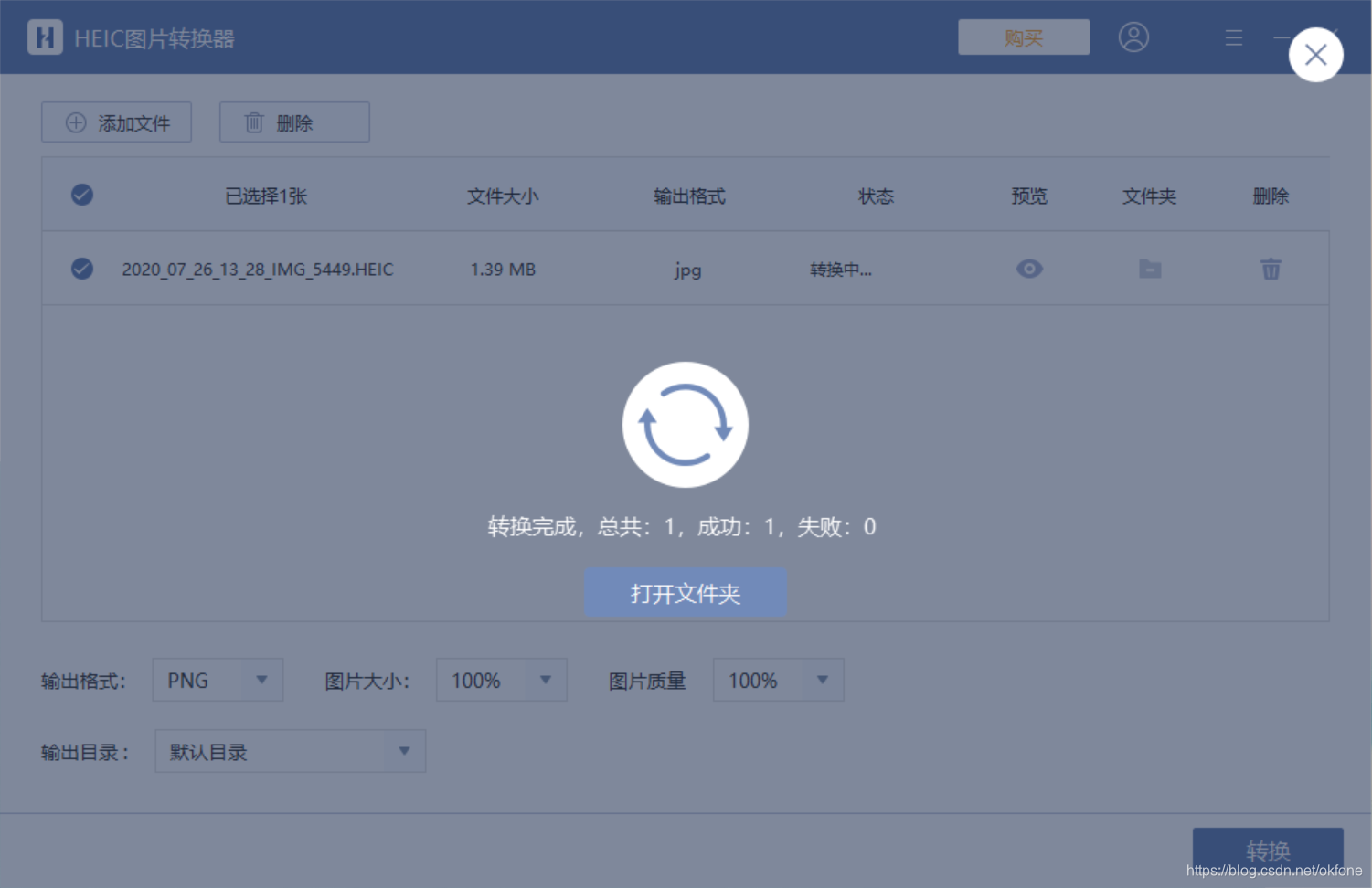
Task: Click the 1.39 MB file size cell
Action: point(503,270)
